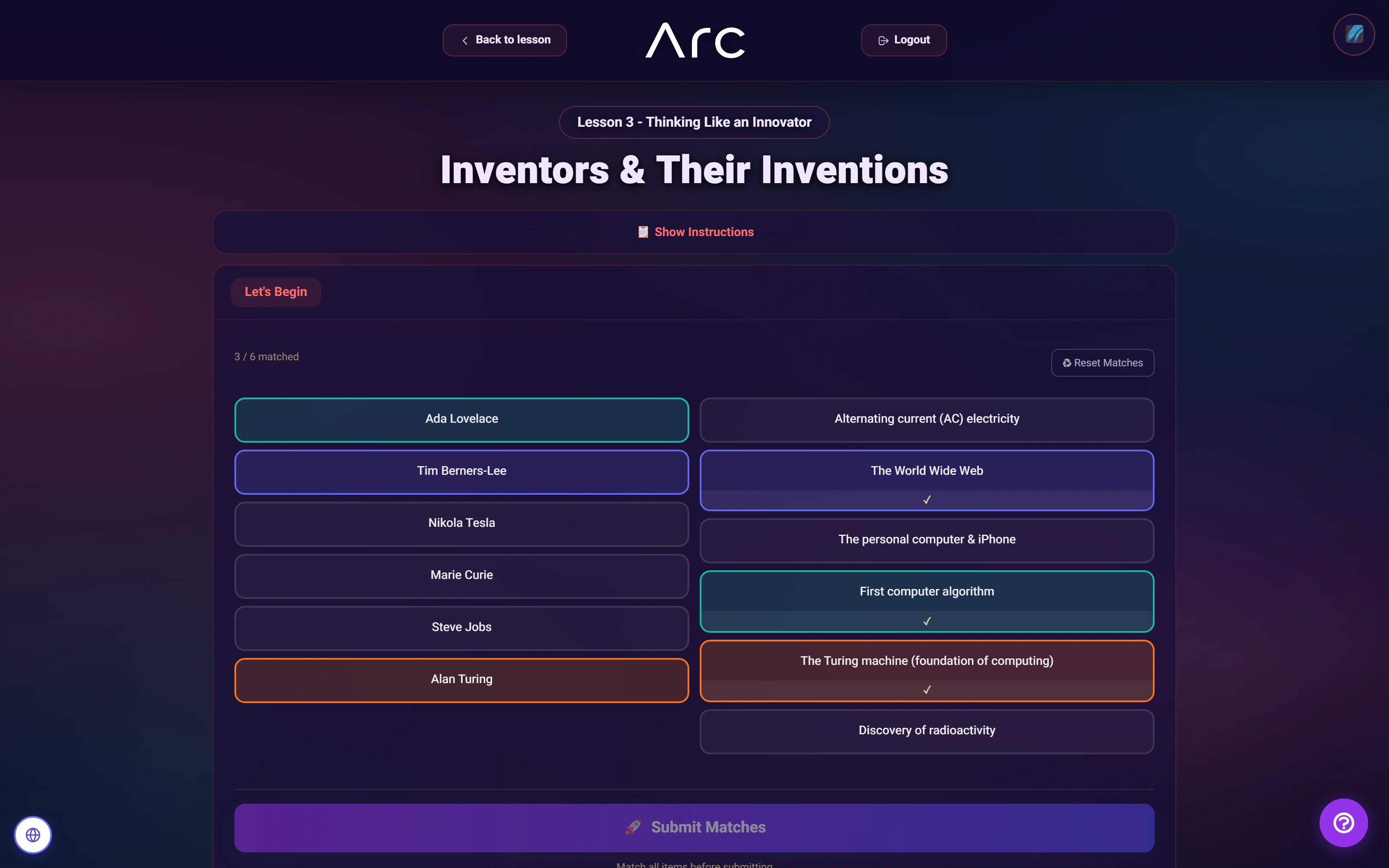Click the Arc logo
Image resolution: width=1389 pixels, height=868 pixels.
[695, 40]
